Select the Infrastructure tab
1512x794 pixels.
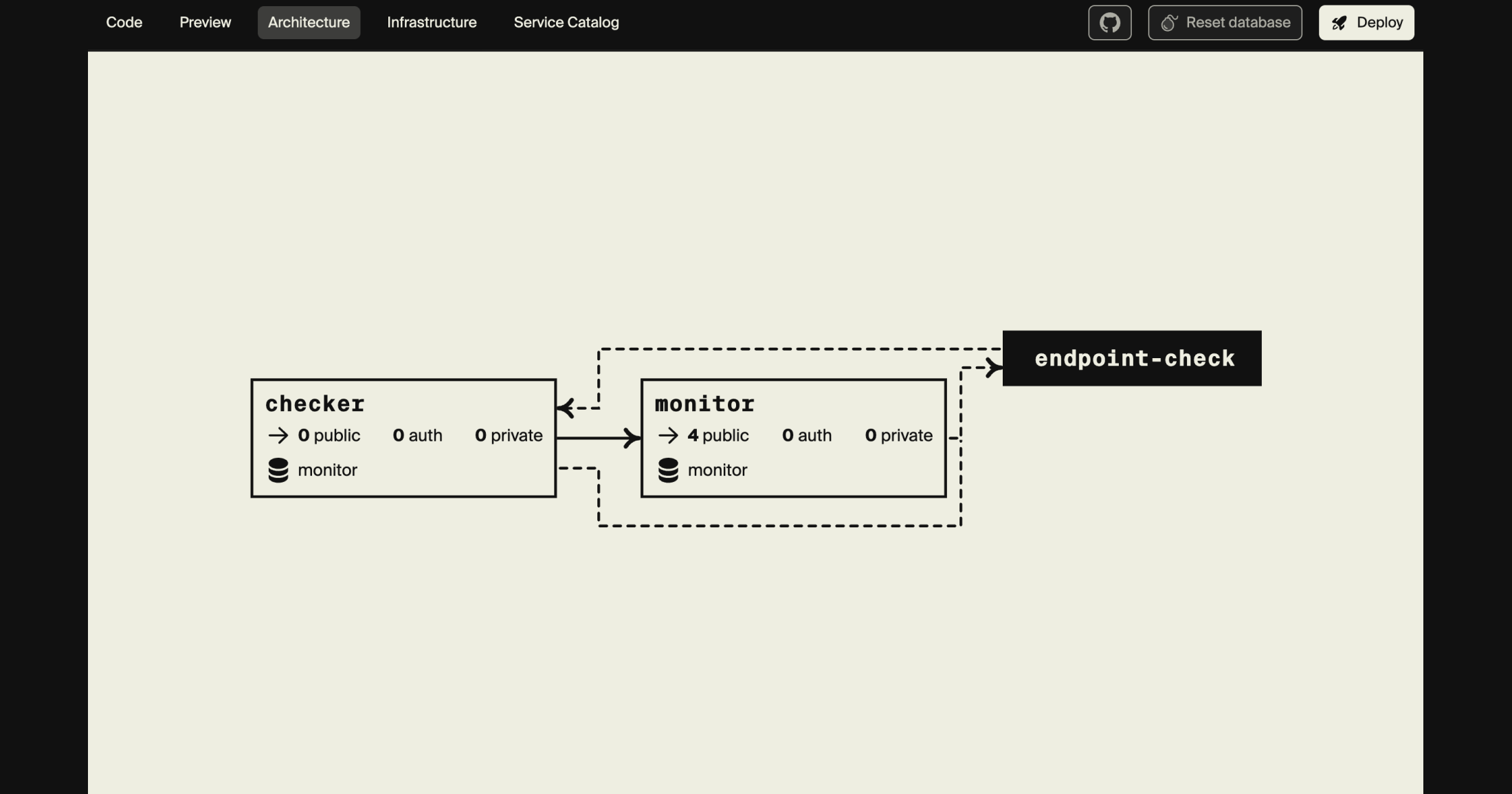pos(432,23)
